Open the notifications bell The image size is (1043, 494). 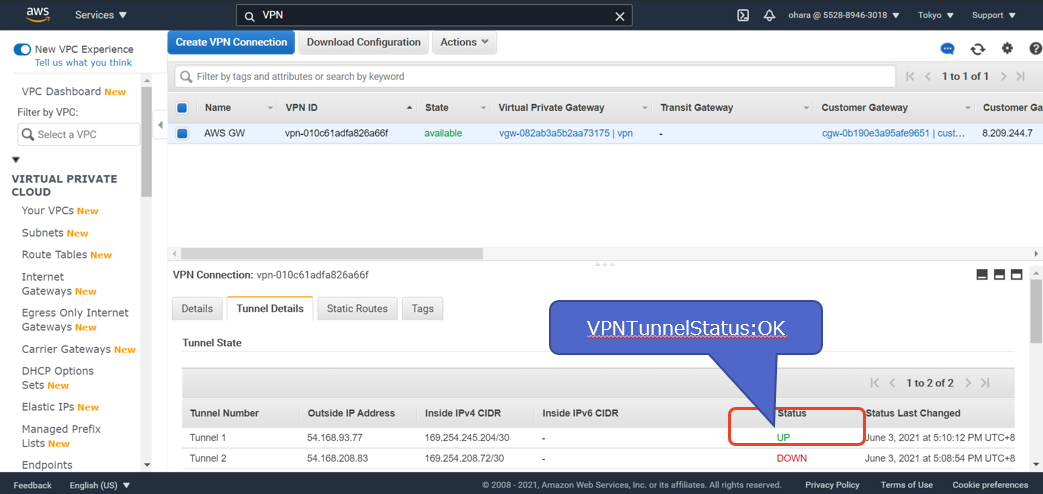(770, 15)
